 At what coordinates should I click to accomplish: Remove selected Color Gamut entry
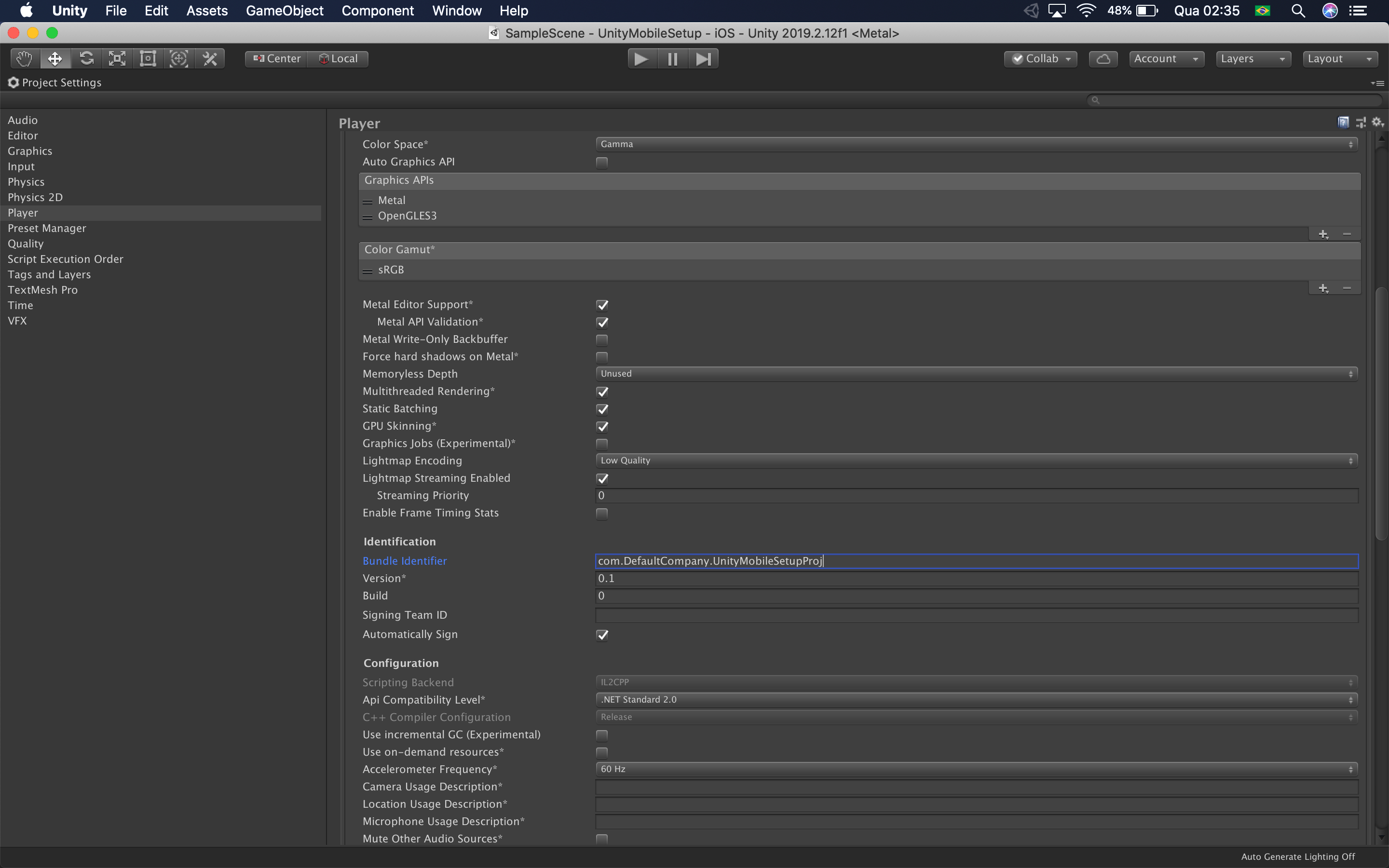[1347, 288]
